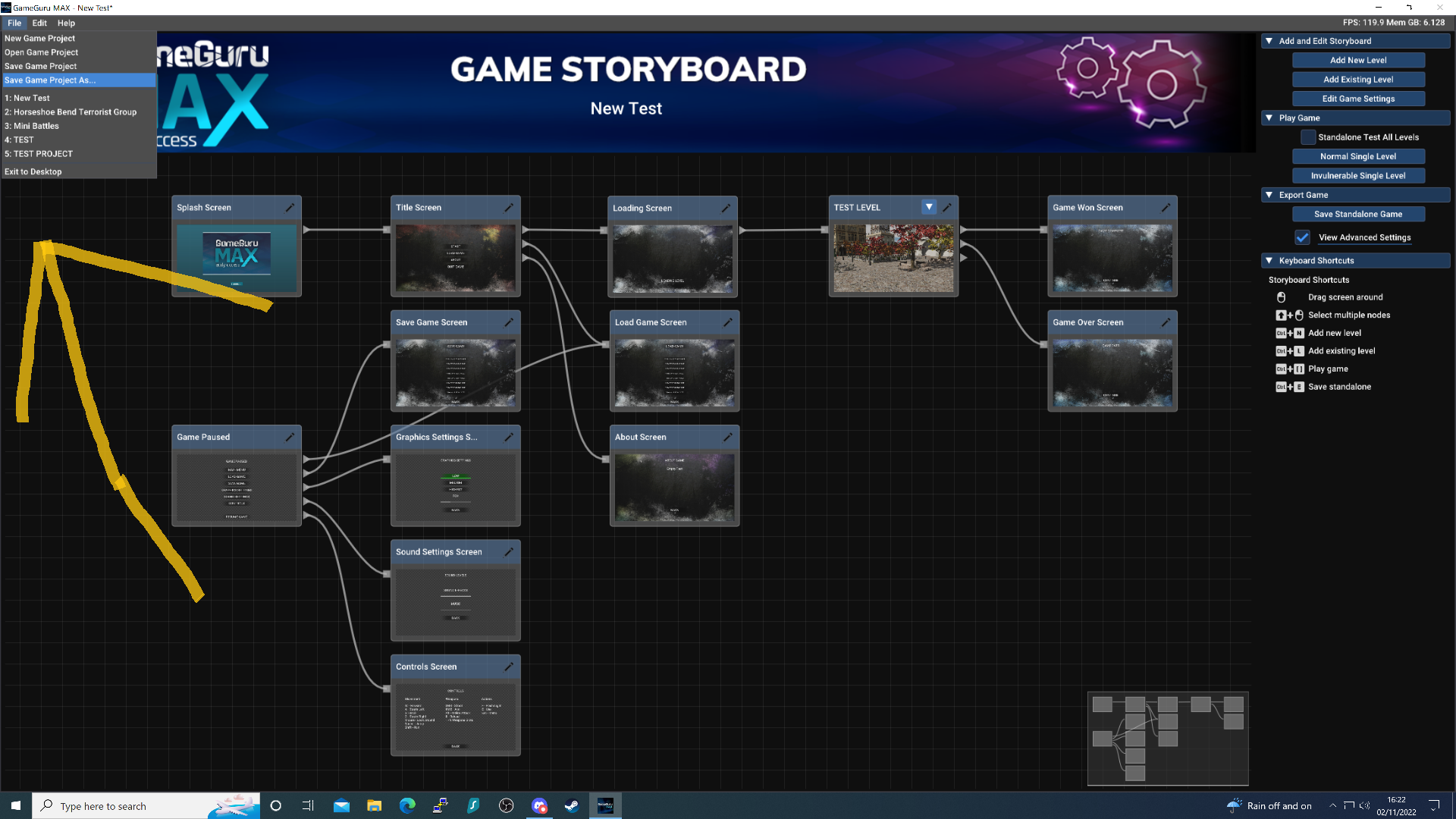This screenshot has width=1456, height=819.
Task: Toggle the edit pencil on About Screen node
Action: [725, 437]
